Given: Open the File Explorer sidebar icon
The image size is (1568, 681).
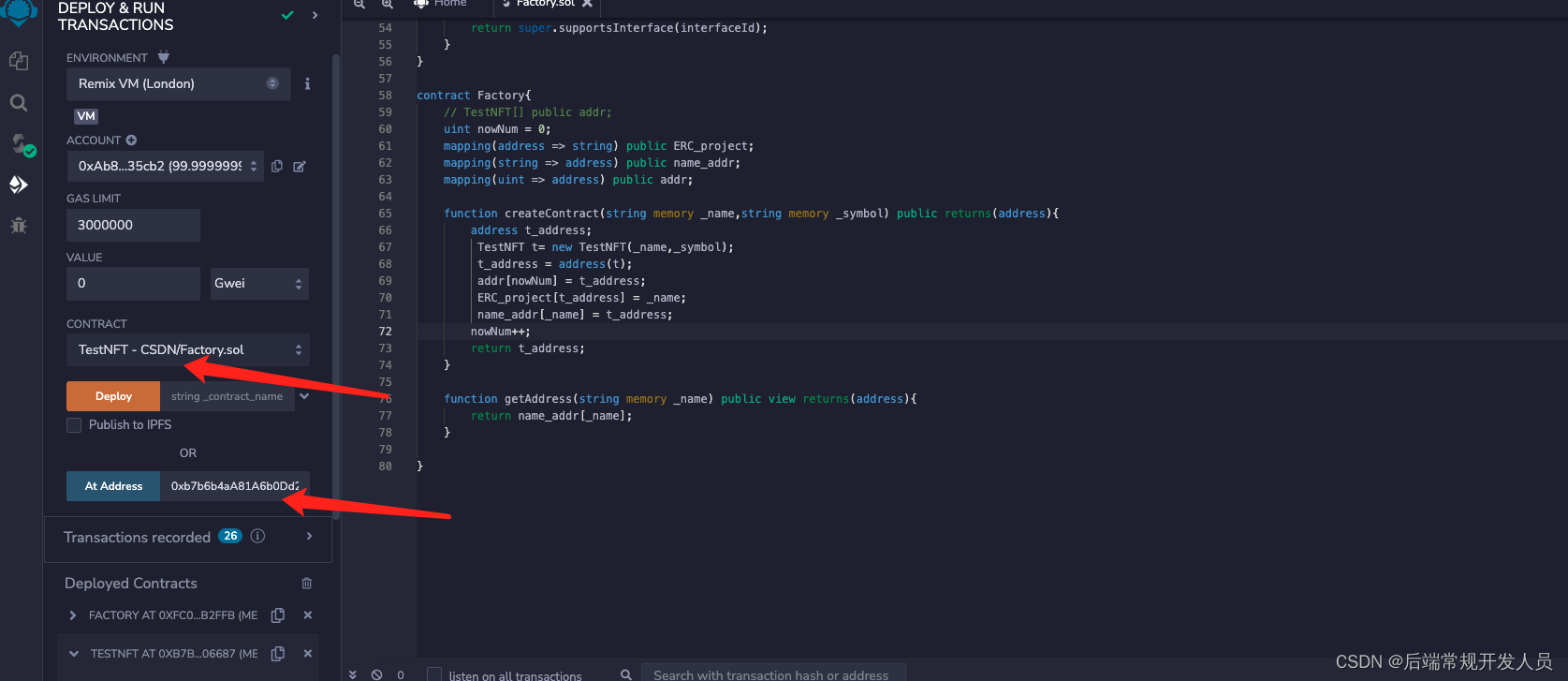Looking at the screenshot, I should tap(19, 61).
